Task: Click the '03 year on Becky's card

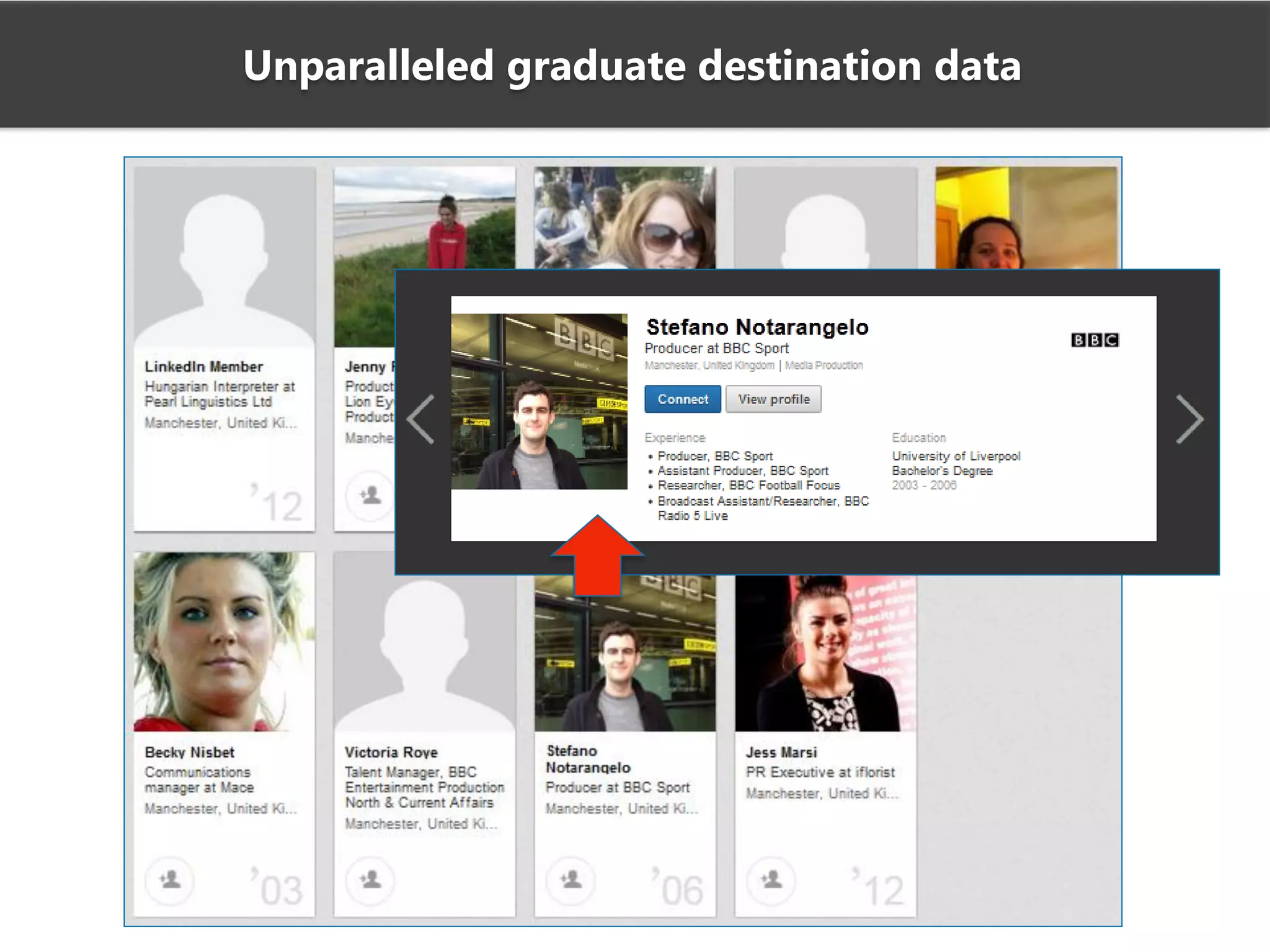Action: (277, 888)
